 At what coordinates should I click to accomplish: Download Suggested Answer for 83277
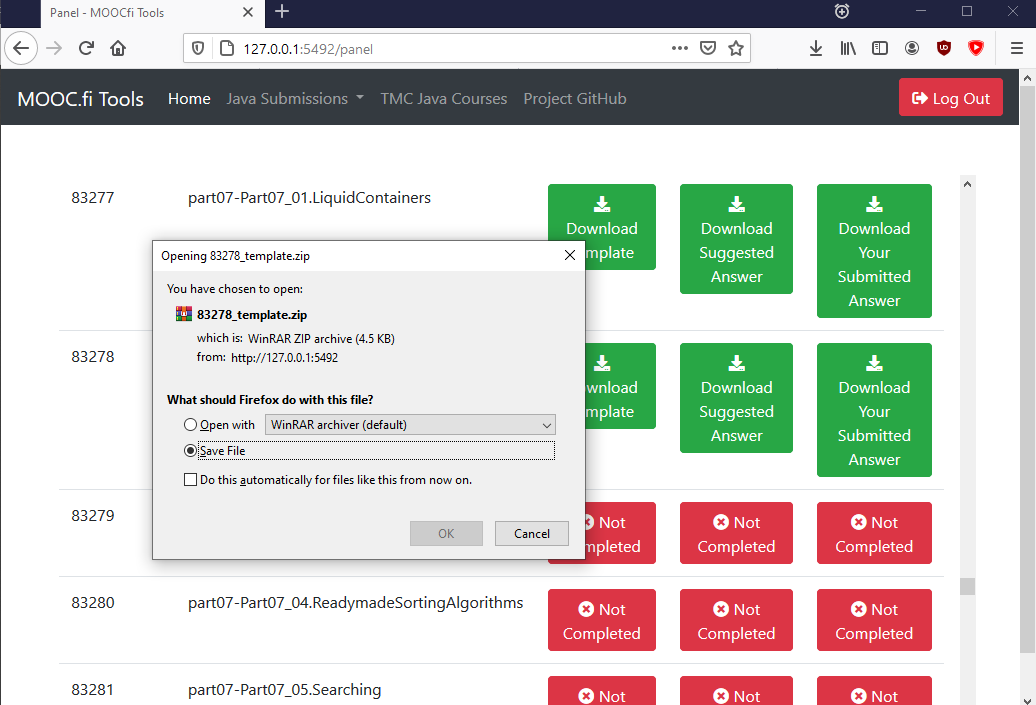click(x=736, y=239)
